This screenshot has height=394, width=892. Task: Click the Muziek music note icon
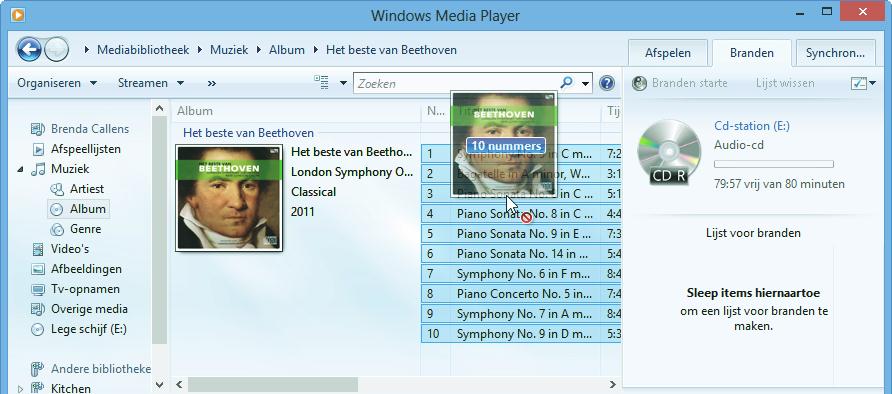38,169
